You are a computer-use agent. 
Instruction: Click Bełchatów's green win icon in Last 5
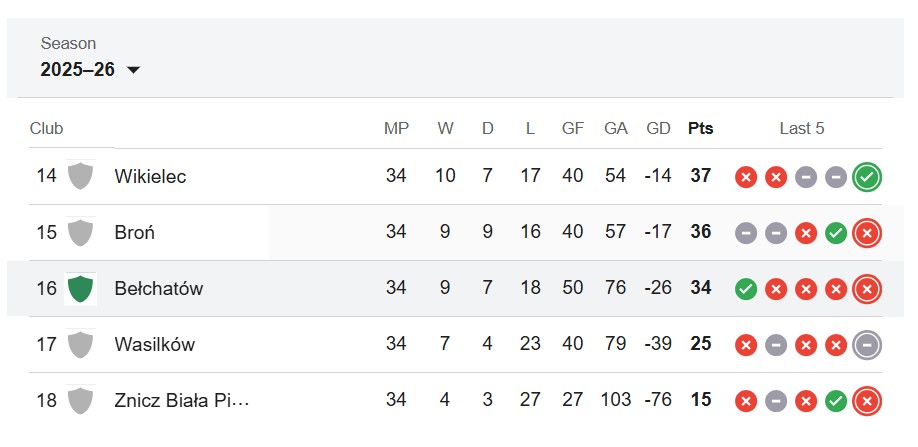(x=746, y=289)
